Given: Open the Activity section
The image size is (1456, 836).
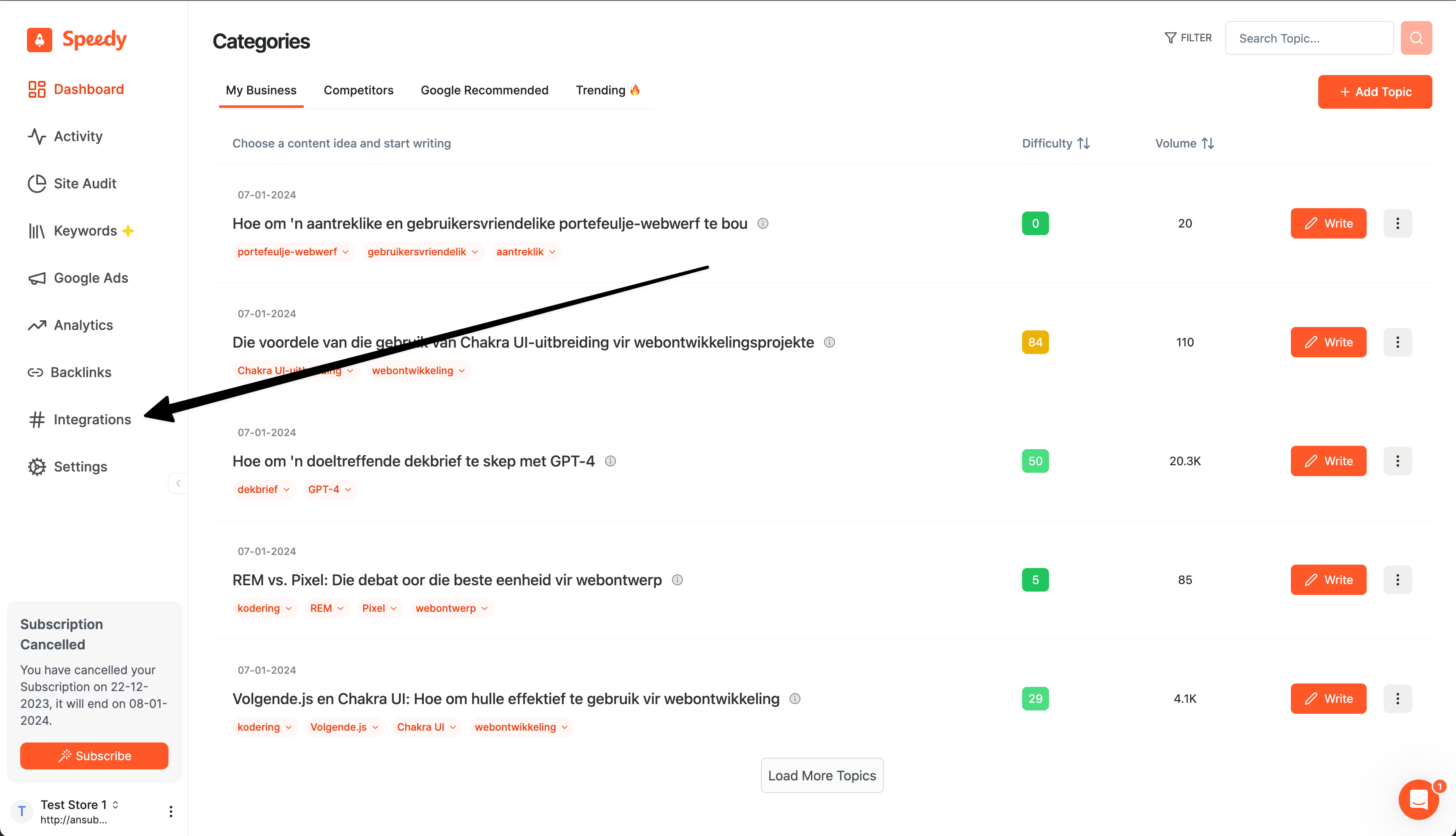Looking at the screenshot, I should coord(78,136).
